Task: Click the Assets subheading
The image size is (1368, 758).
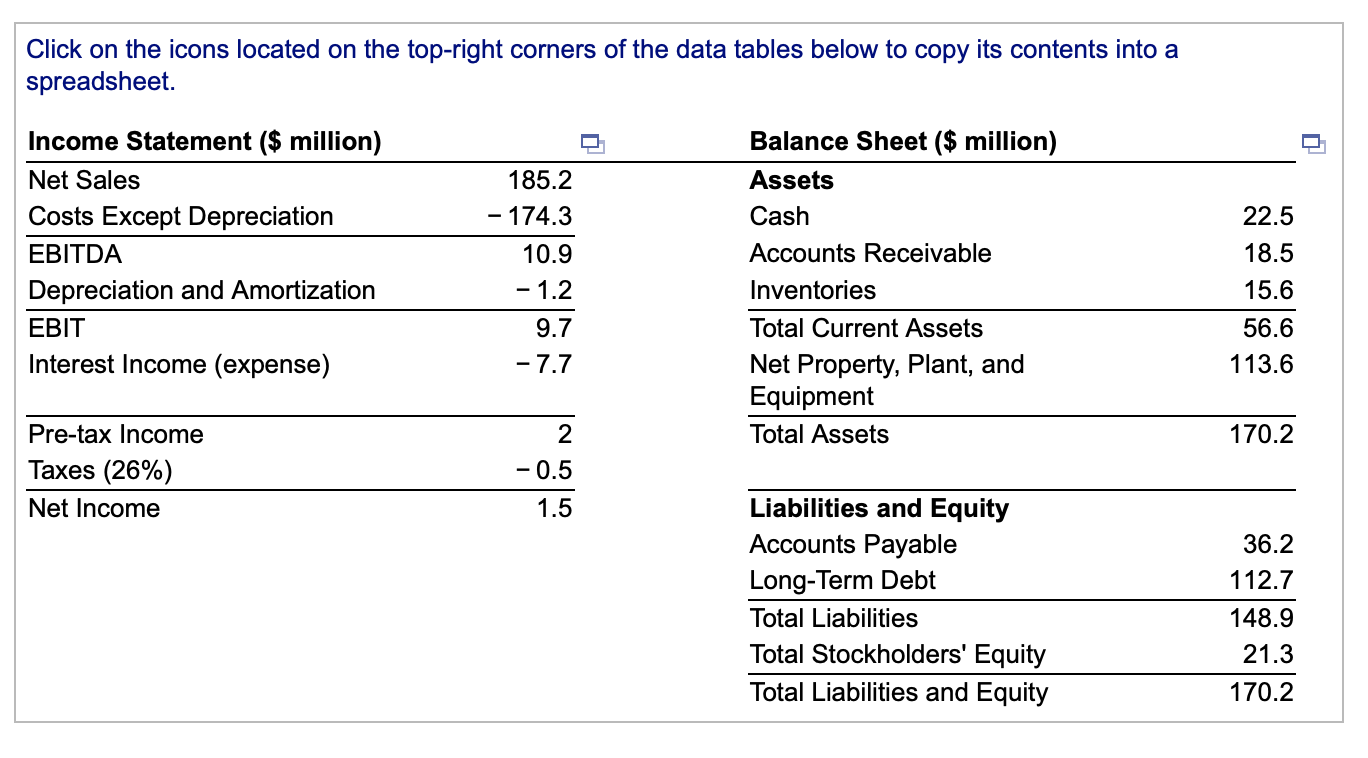Action: click(791, 180)
